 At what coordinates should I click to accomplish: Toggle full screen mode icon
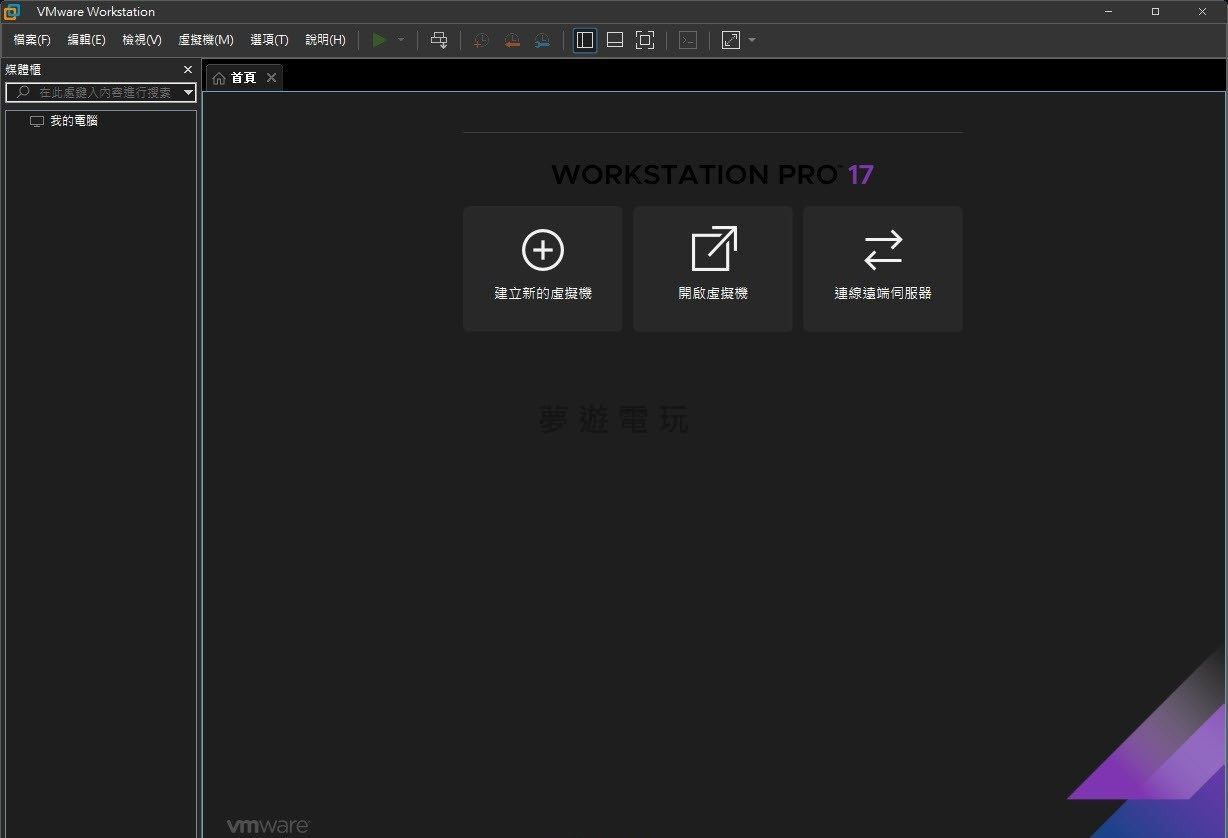tap(645, 40)
